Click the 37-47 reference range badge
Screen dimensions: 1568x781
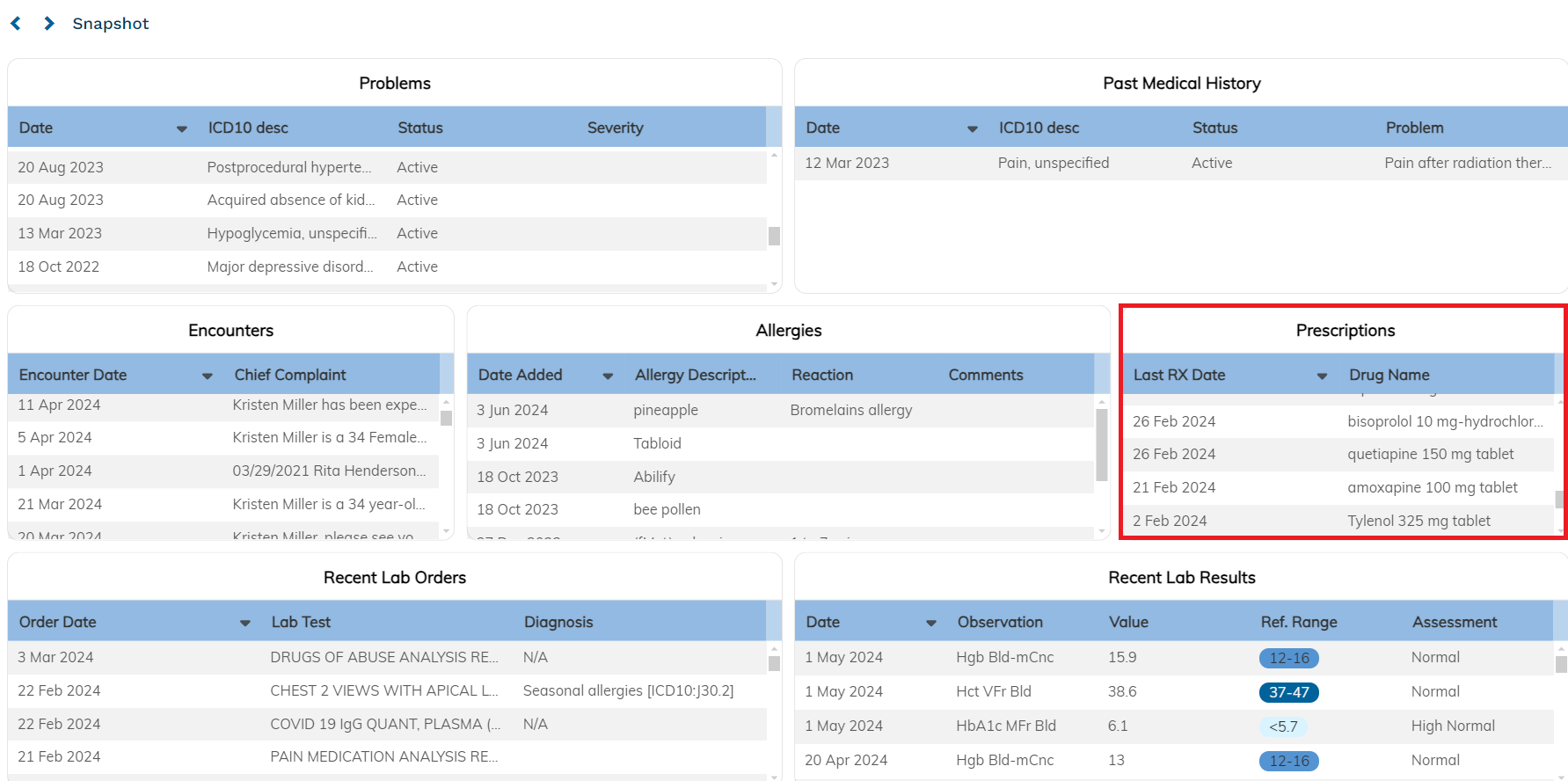tap(1289, 692)
